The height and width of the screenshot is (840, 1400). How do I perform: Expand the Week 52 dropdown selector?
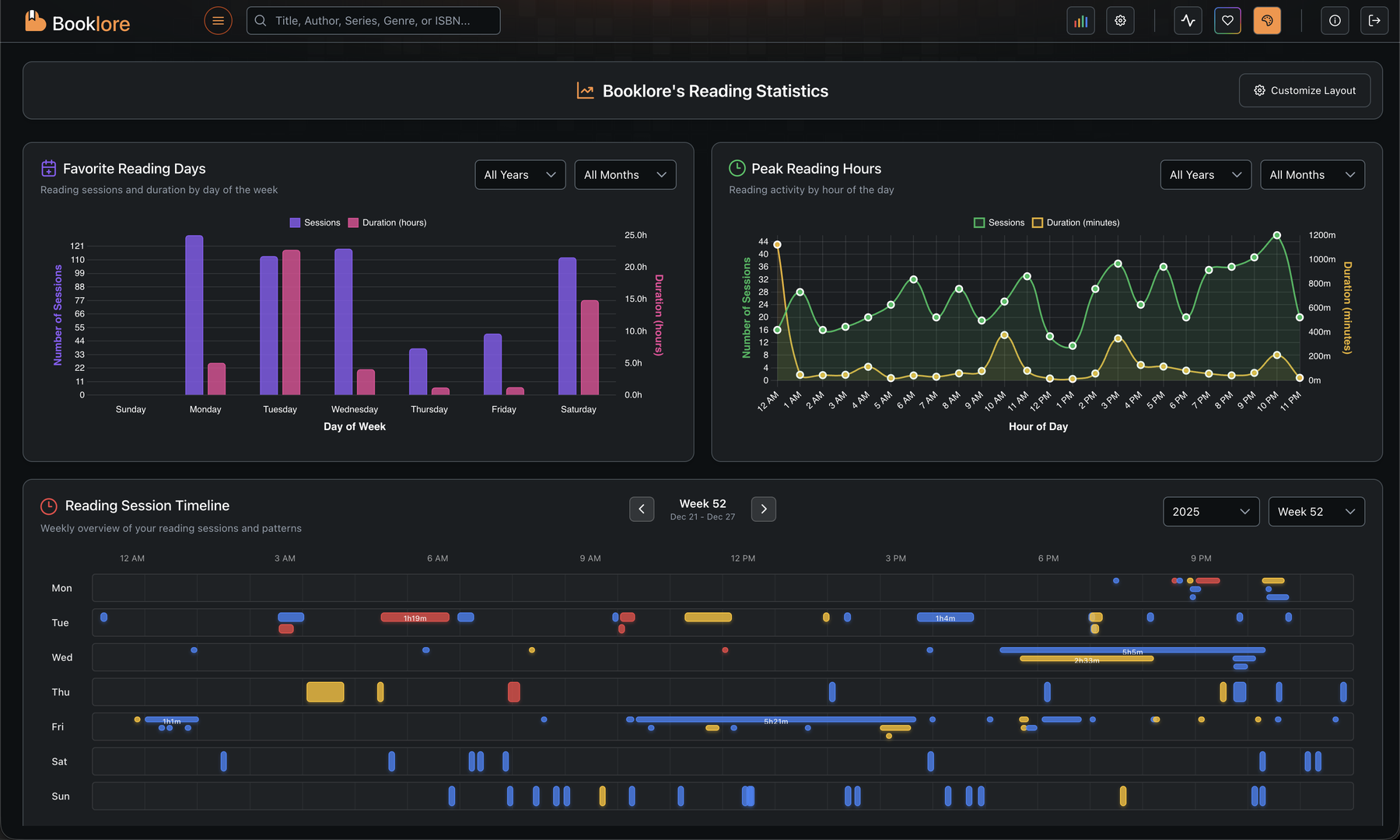click(x=1316, y=512)
